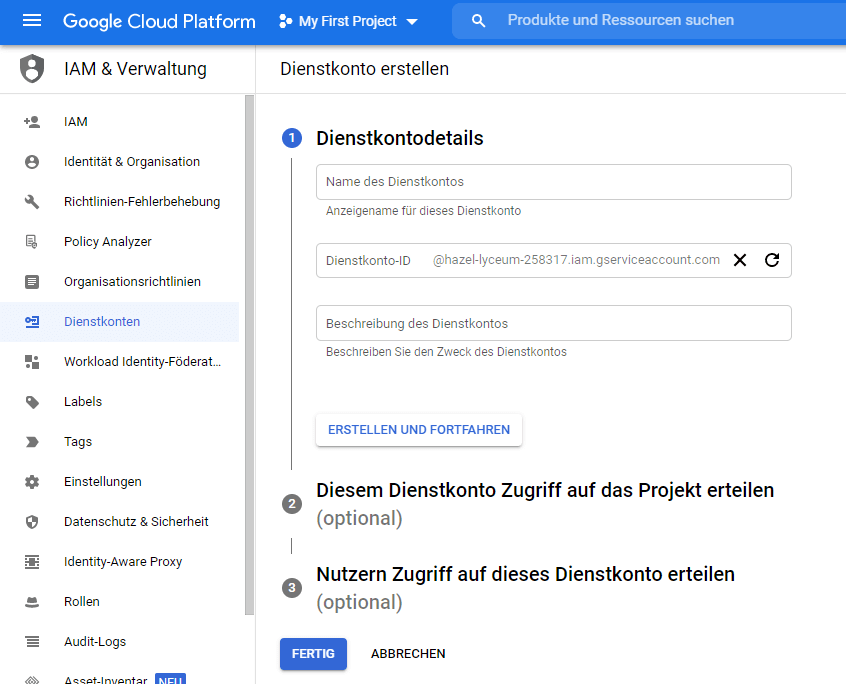Open Workload Identity-Föderation menu item

pyautogui.click(x=120, y=361)
